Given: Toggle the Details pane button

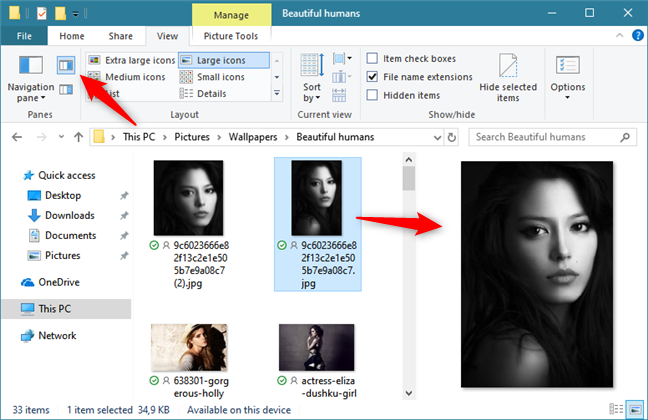Looking at the screenshot, I should pos(66,89).
